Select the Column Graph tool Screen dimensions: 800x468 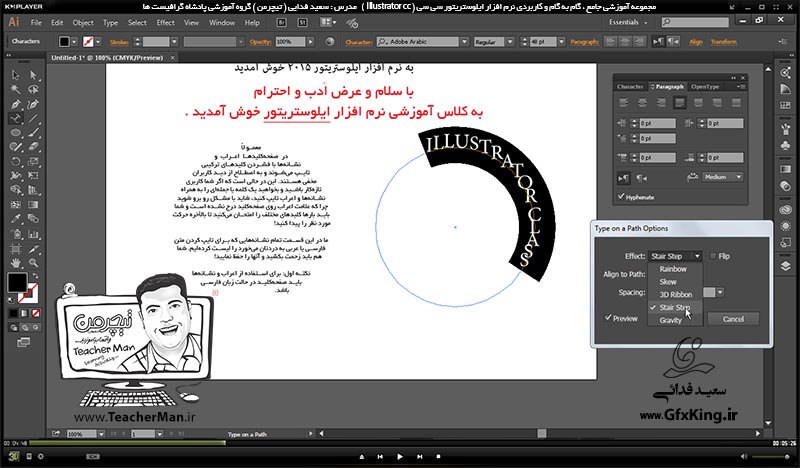pyautogui.click(x=33, y=234)
